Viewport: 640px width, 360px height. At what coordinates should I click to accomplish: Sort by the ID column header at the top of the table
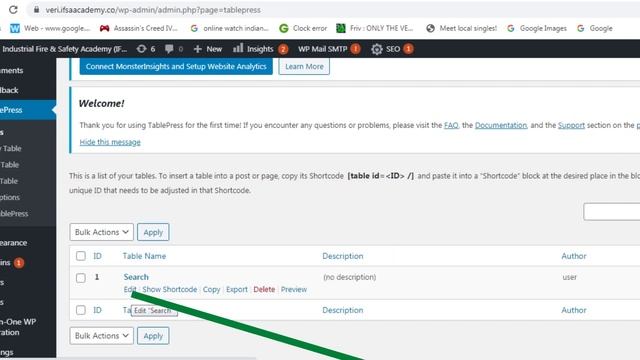97,256
